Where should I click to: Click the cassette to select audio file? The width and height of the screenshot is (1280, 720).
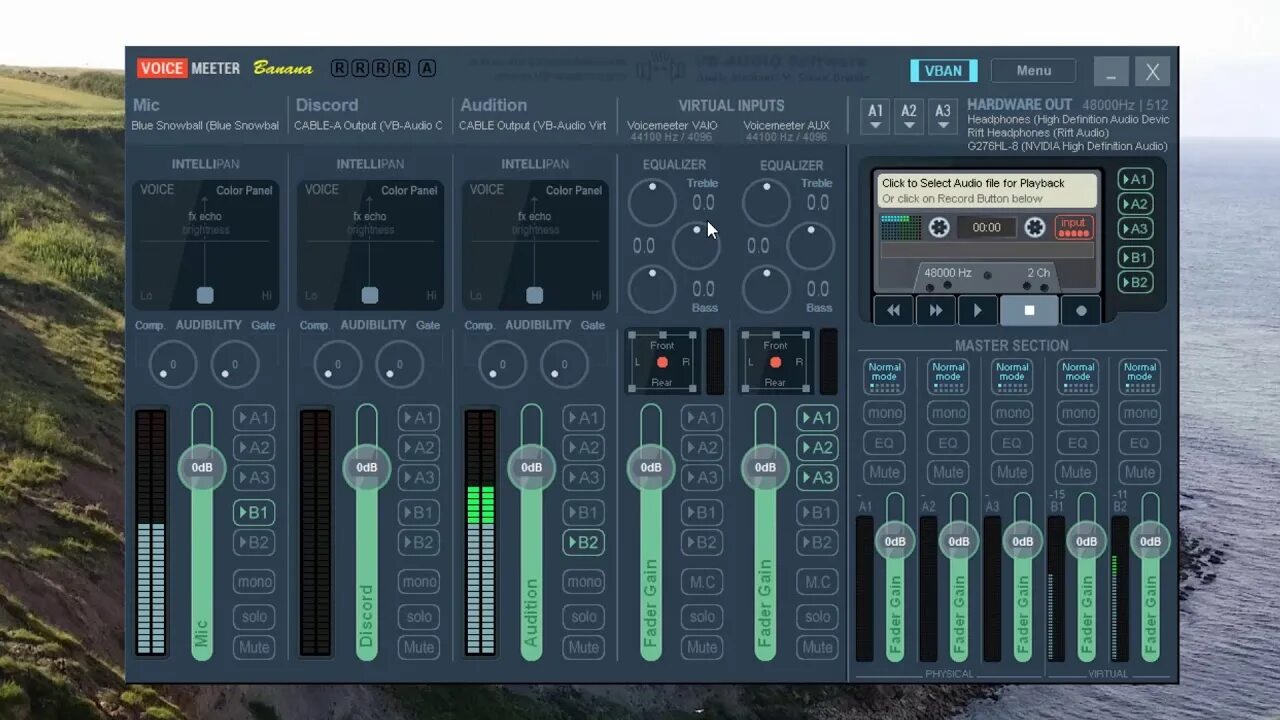coord(987,190)
